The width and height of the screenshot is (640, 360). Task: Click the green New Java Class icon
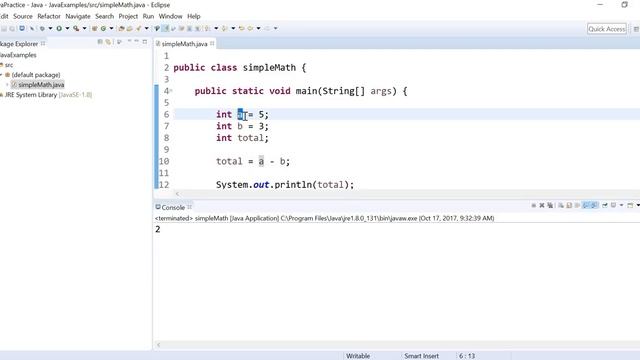pyautogui.click(x=103, y=29)
